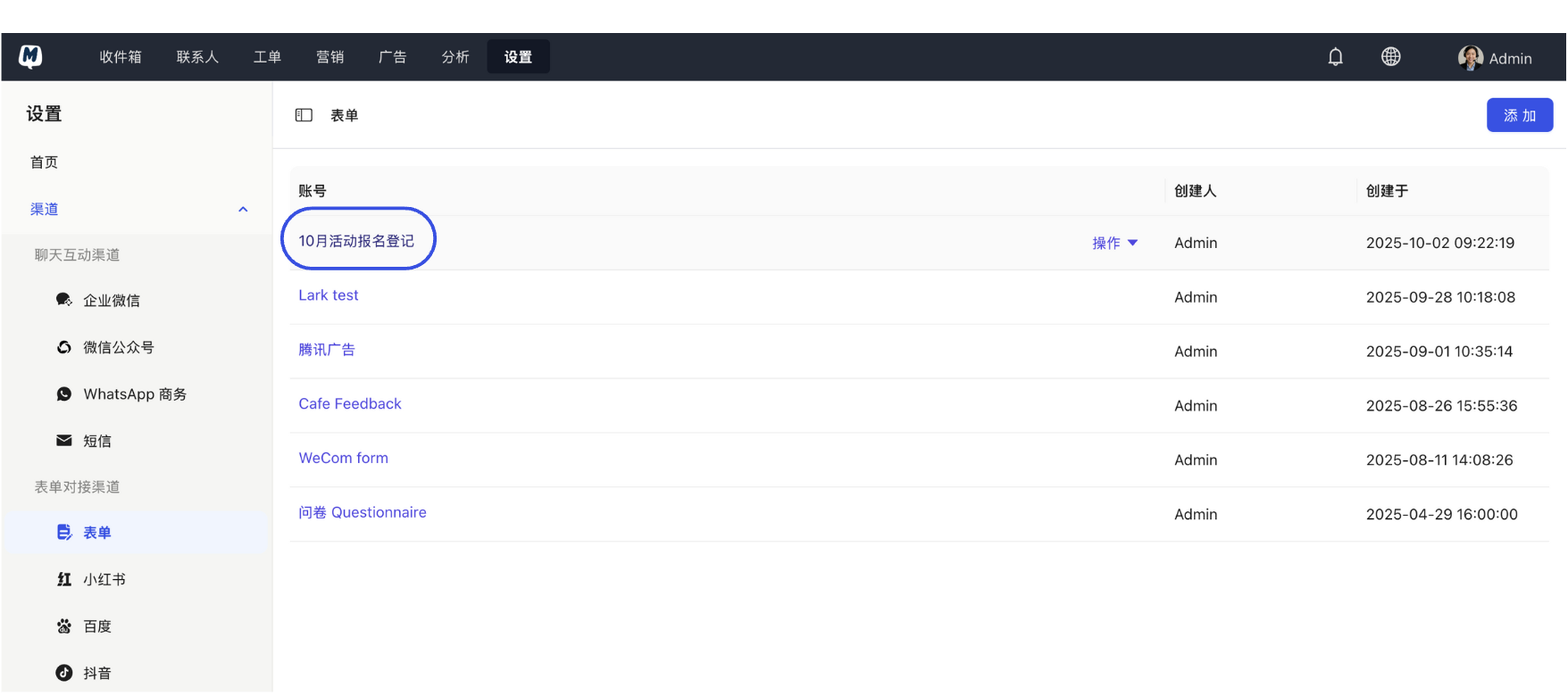Click the globe language icon
Screen dimensions: 1568x696
tap(1390, 57)
